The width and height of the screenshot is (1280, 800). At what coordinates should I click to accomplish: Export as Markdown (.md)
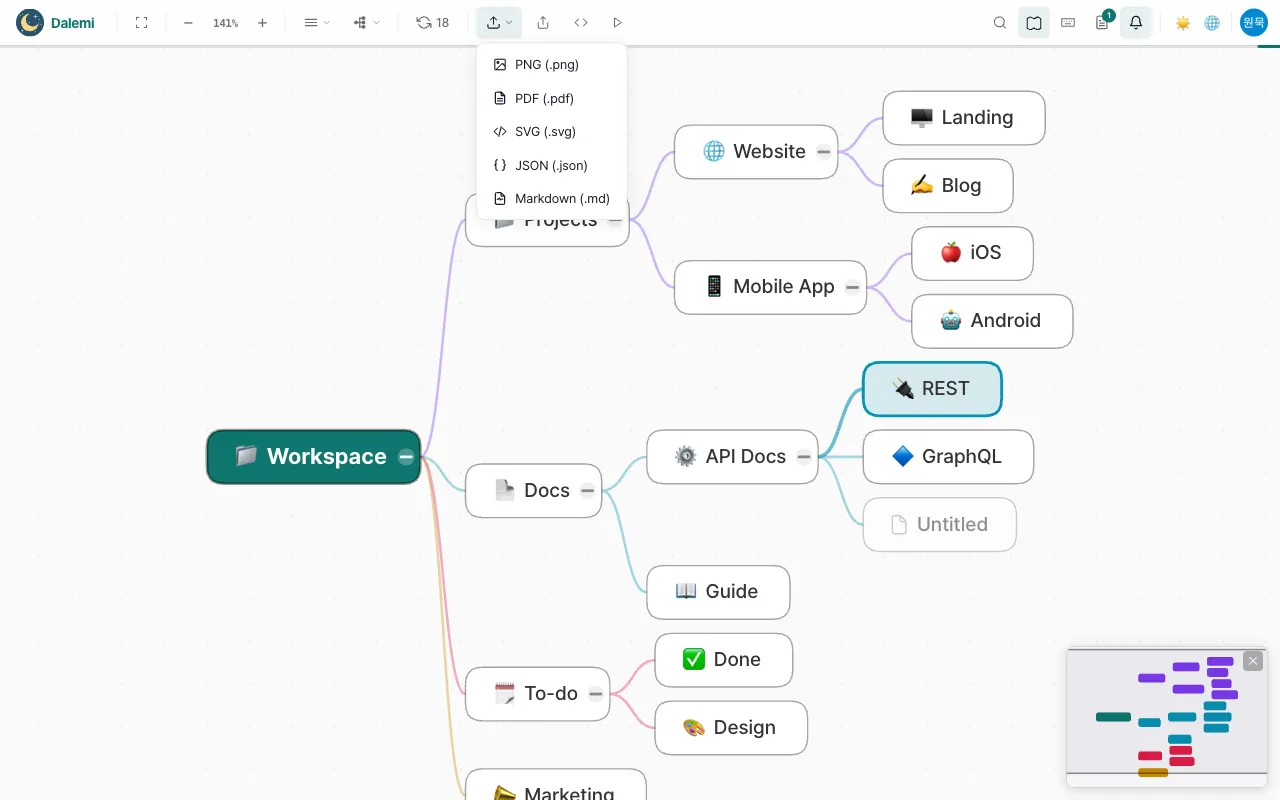pos(552,198)
